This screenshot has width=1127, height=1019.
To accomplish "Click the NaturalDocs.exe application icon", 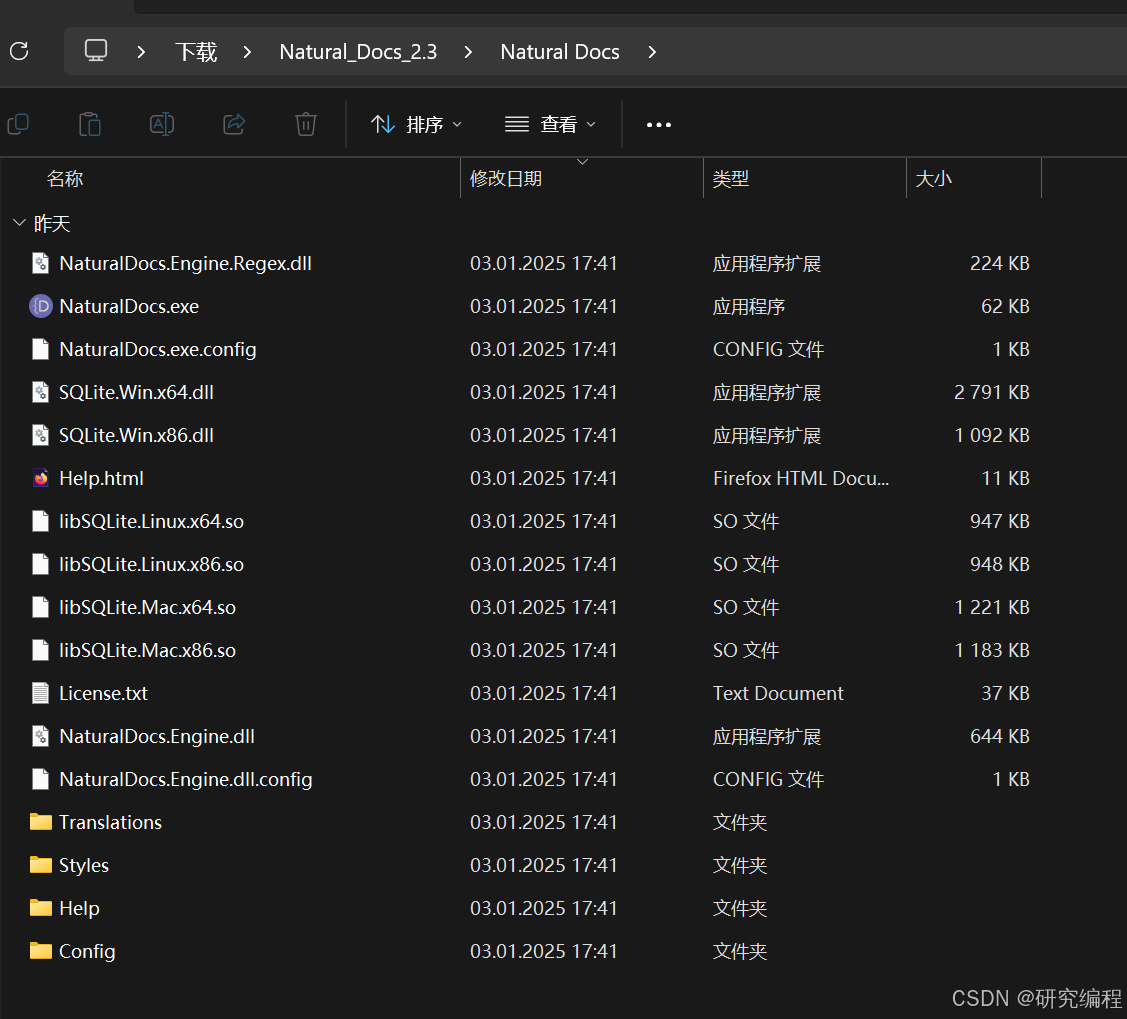I will pos(41,306).
